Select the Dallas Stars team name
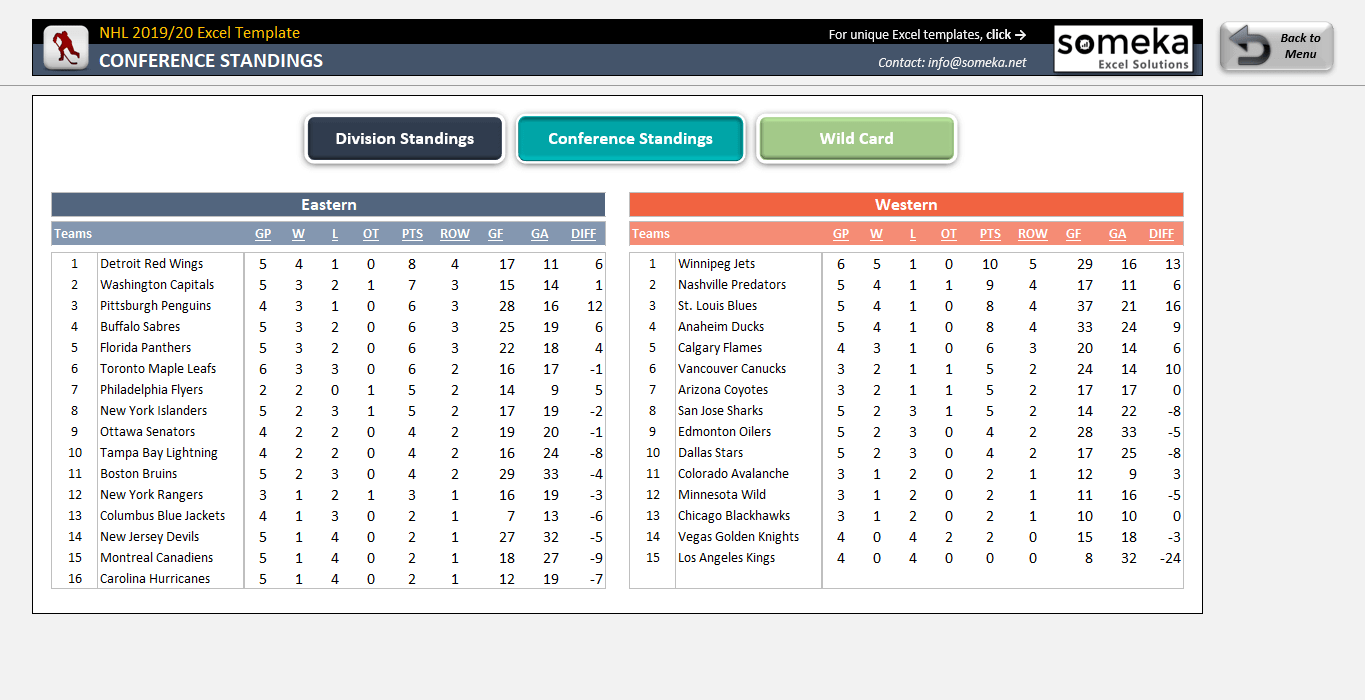This screenshot has width=1365, height=700. click(x=711, y=453)
